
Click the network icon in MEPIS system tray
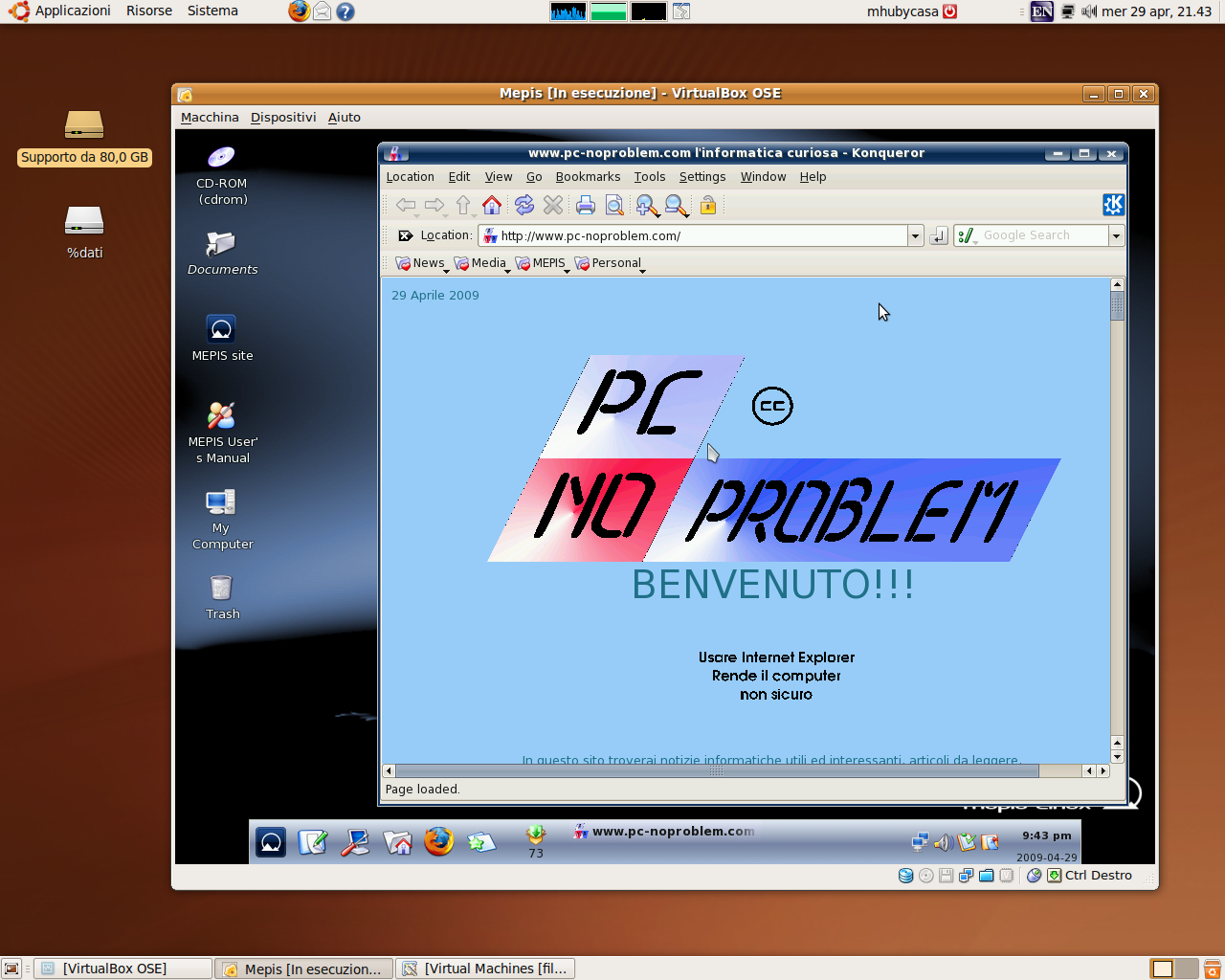[920, 842]
